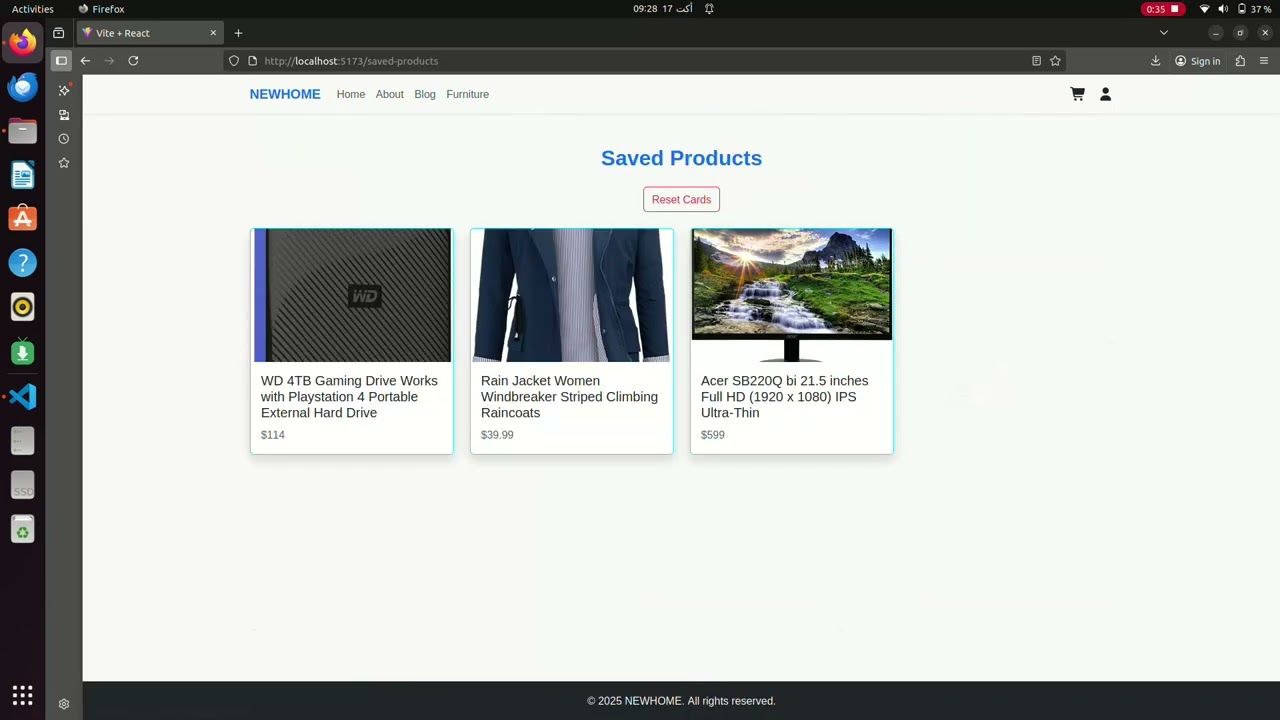Click footer copyright text

tap(681, 701)
